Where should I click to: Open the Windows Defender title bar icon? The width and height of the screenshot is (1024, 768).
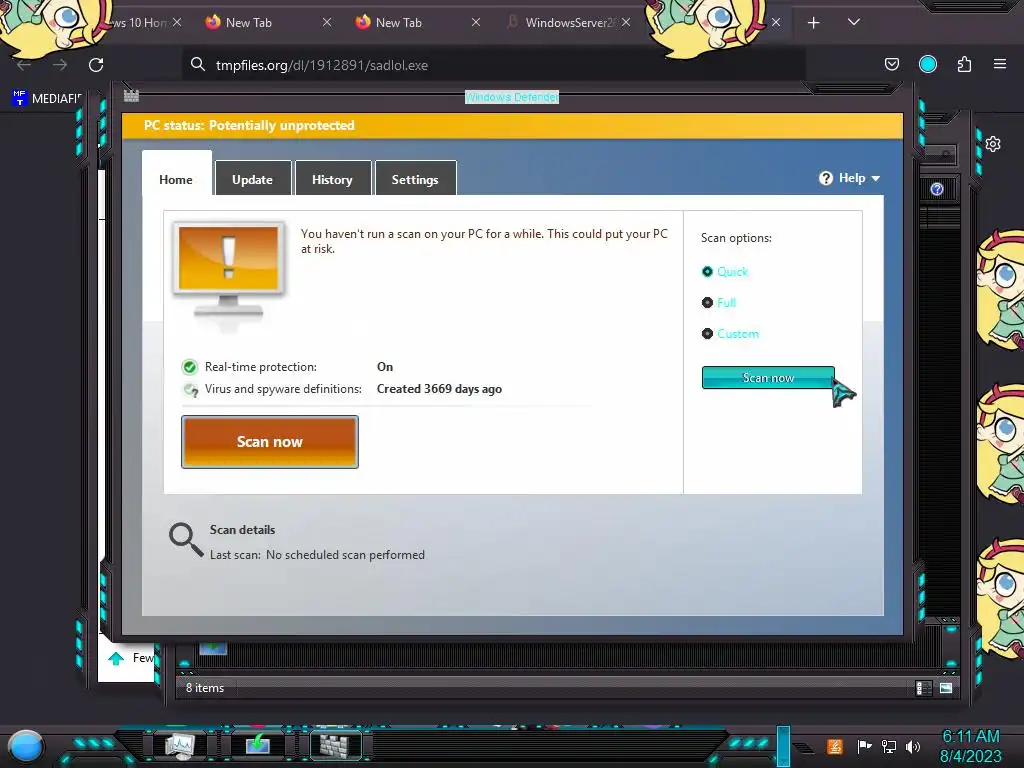click(131, 96)
